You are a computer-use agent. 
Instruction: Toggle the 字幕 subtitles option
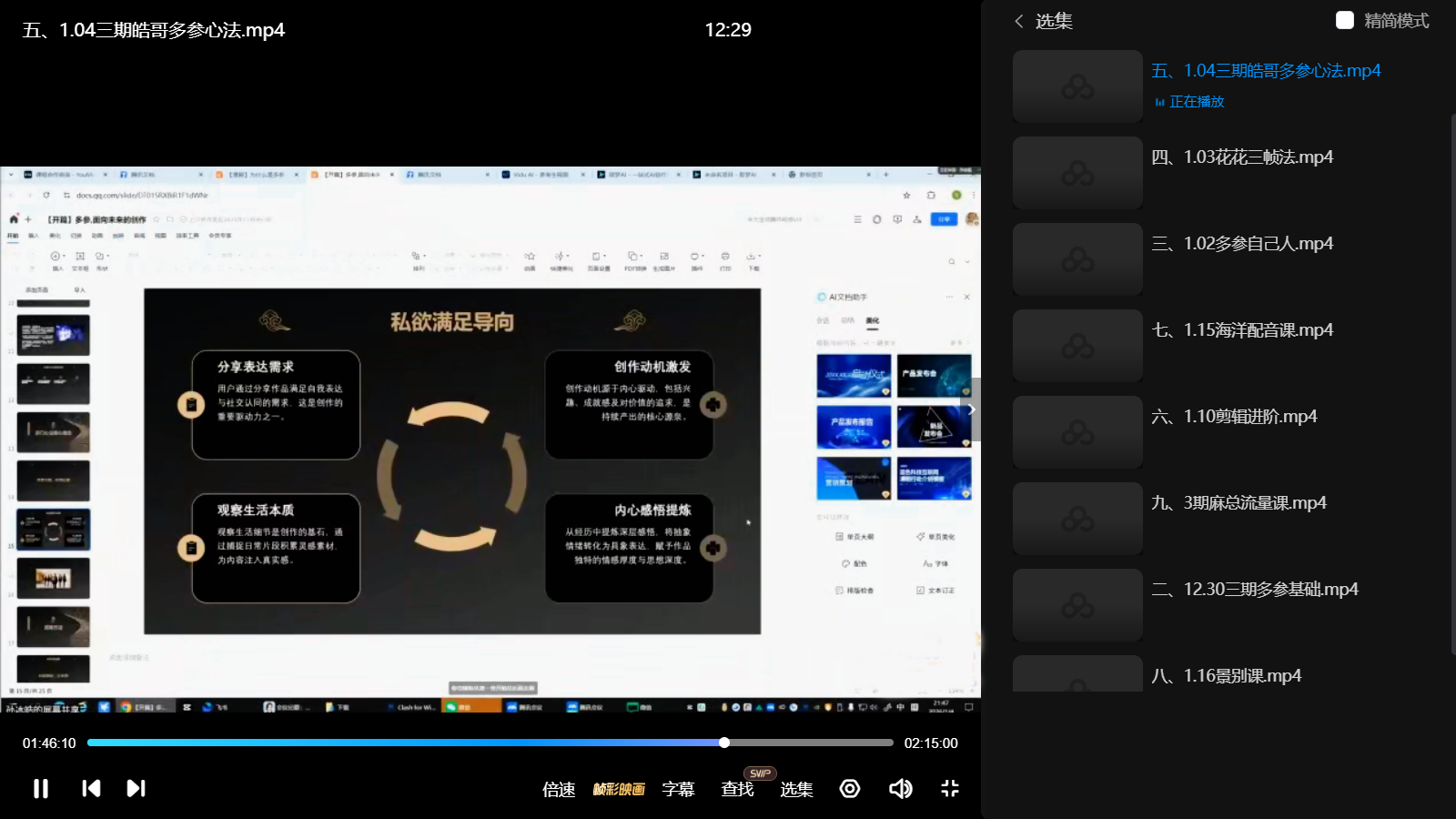[678, 789]
